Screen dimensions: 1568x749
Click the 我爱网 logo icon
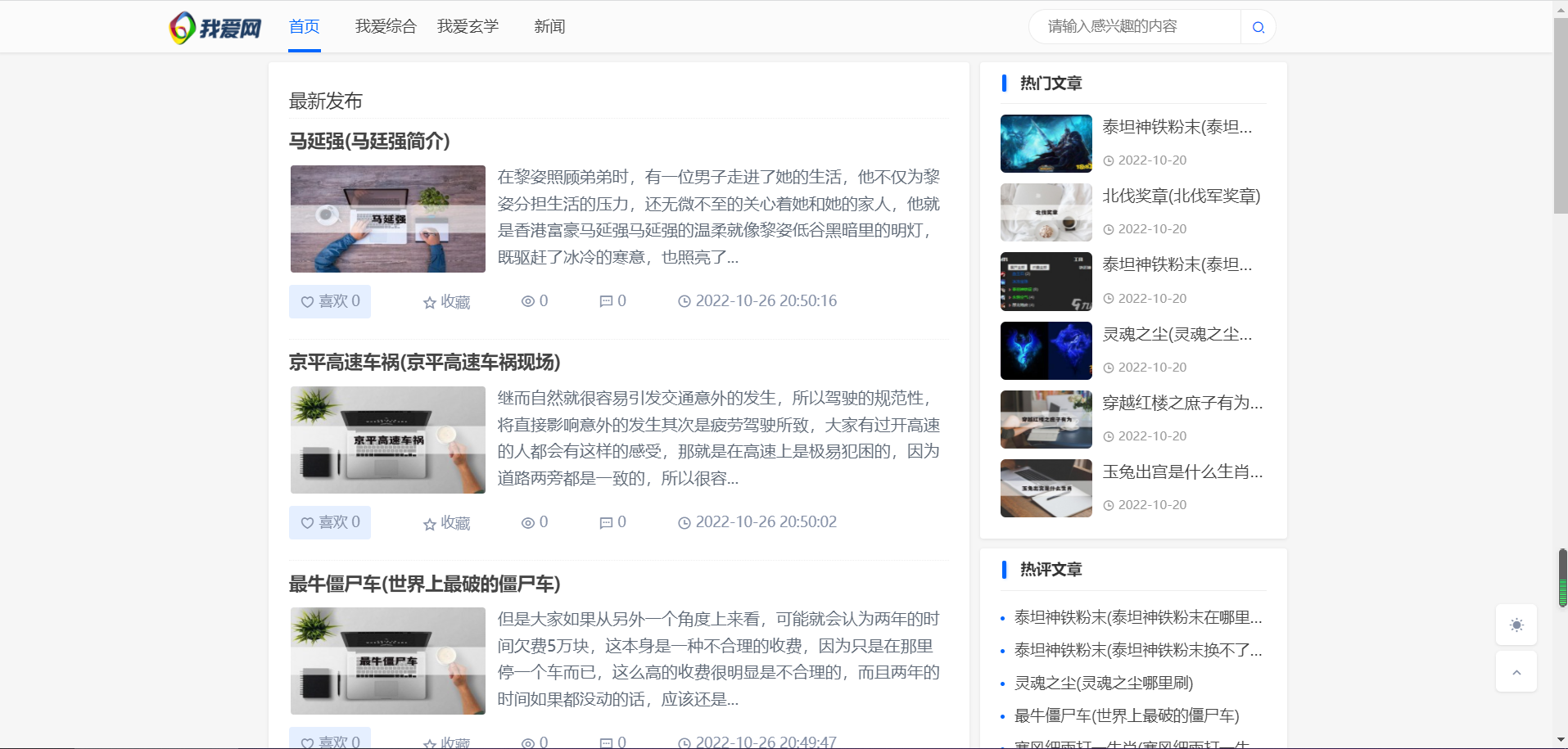point(180,26)
